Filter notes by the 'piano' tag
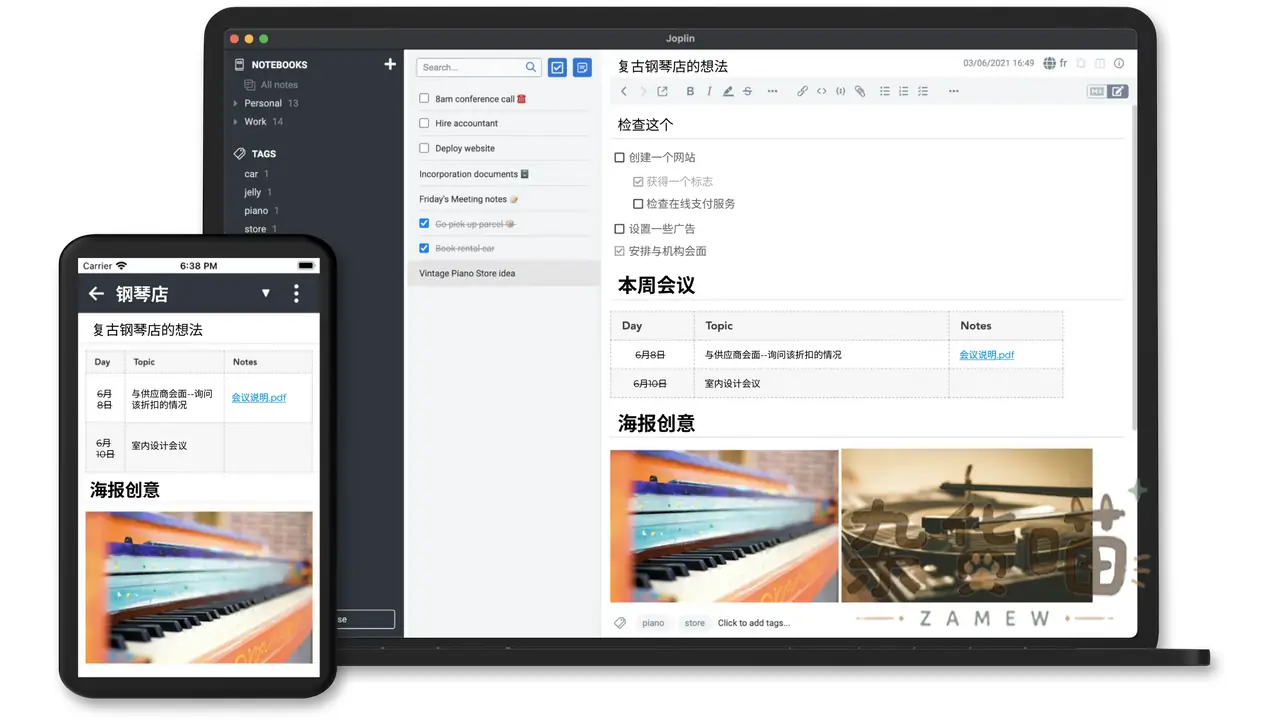 [x=256, y=211]
